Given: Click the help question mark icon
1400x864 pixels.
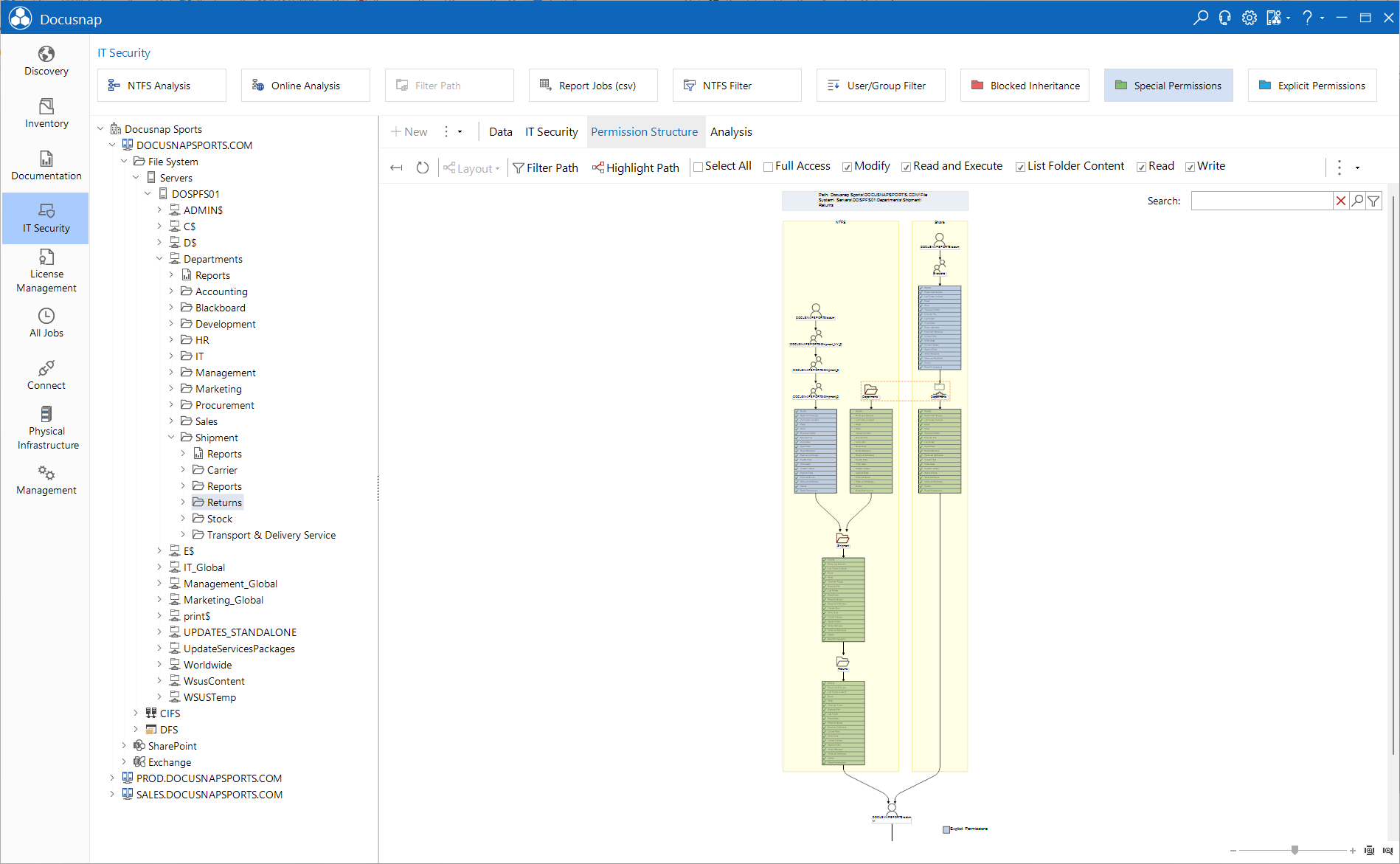Looking at the screenshot, I should point(1308,18).
